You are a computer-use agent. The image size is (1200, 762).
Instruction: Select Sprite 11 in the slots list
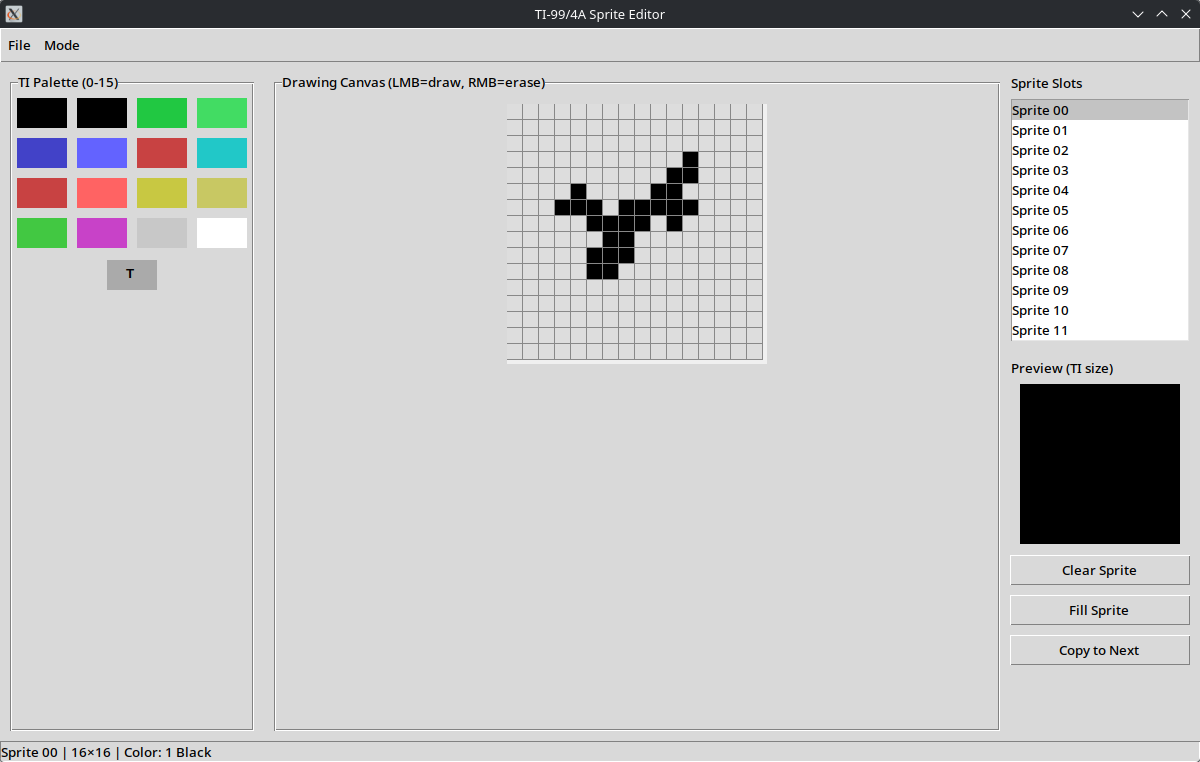click(x=1099, y=330)
